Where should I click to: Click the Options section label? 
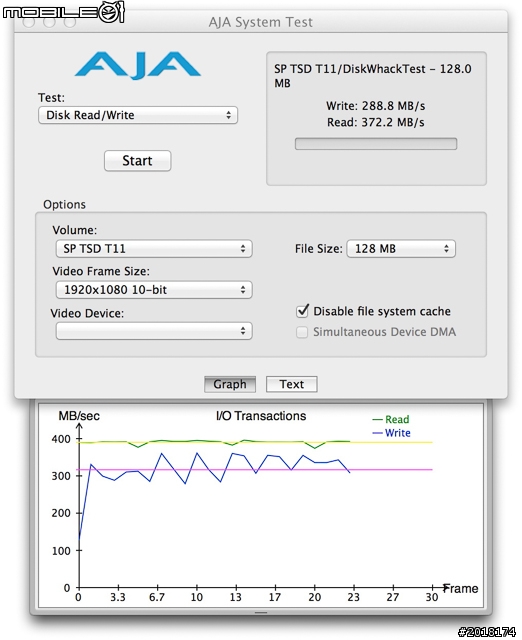click(64, 204)
